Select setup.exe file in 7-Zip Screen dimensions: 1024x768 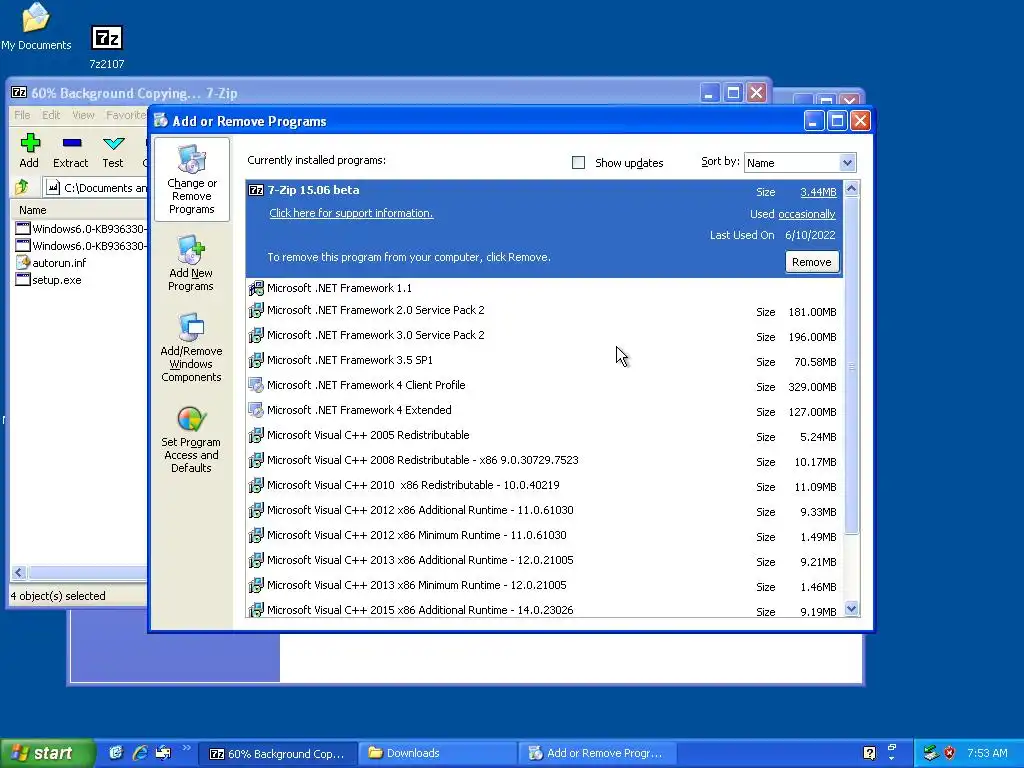tap(49, 280)
